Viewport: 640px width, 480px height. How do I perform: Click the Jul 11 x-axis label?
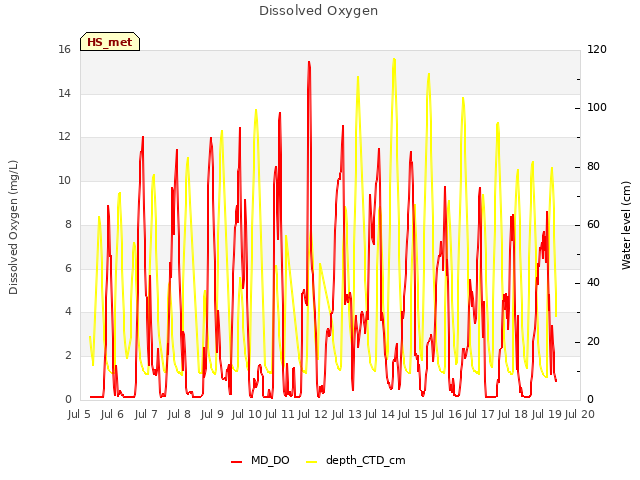280,414
